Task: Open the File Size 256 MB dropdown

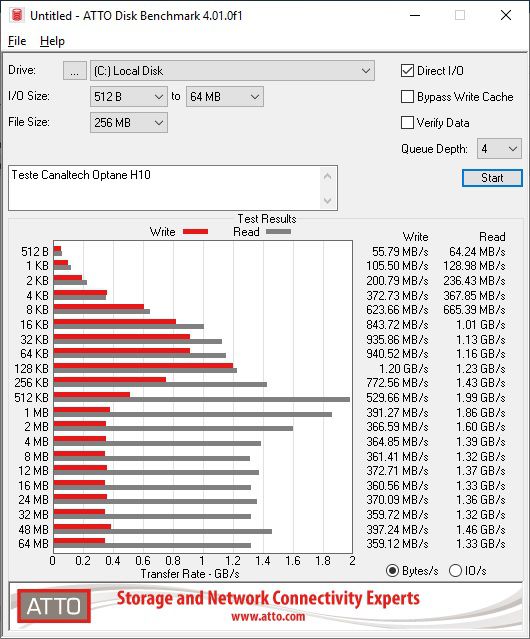Action: click(x=129, y=122)
